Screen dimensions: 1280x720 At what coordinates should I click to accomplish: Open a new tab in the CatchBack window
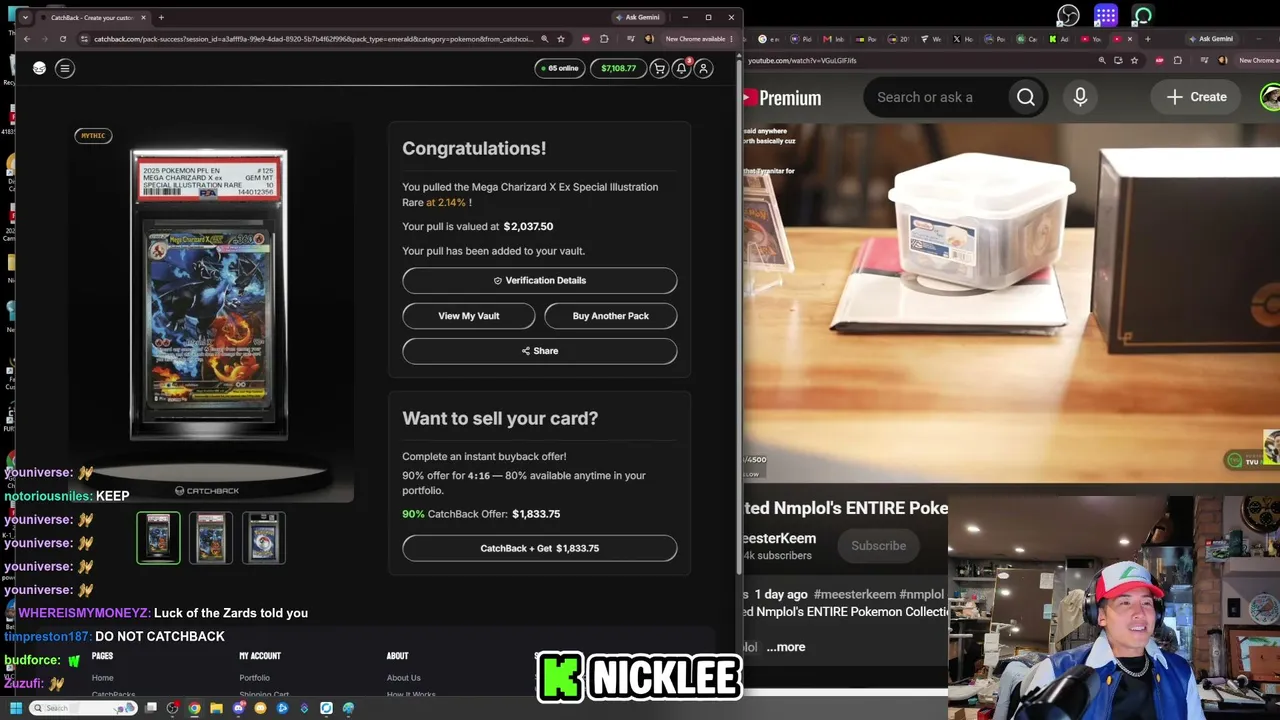161,17
